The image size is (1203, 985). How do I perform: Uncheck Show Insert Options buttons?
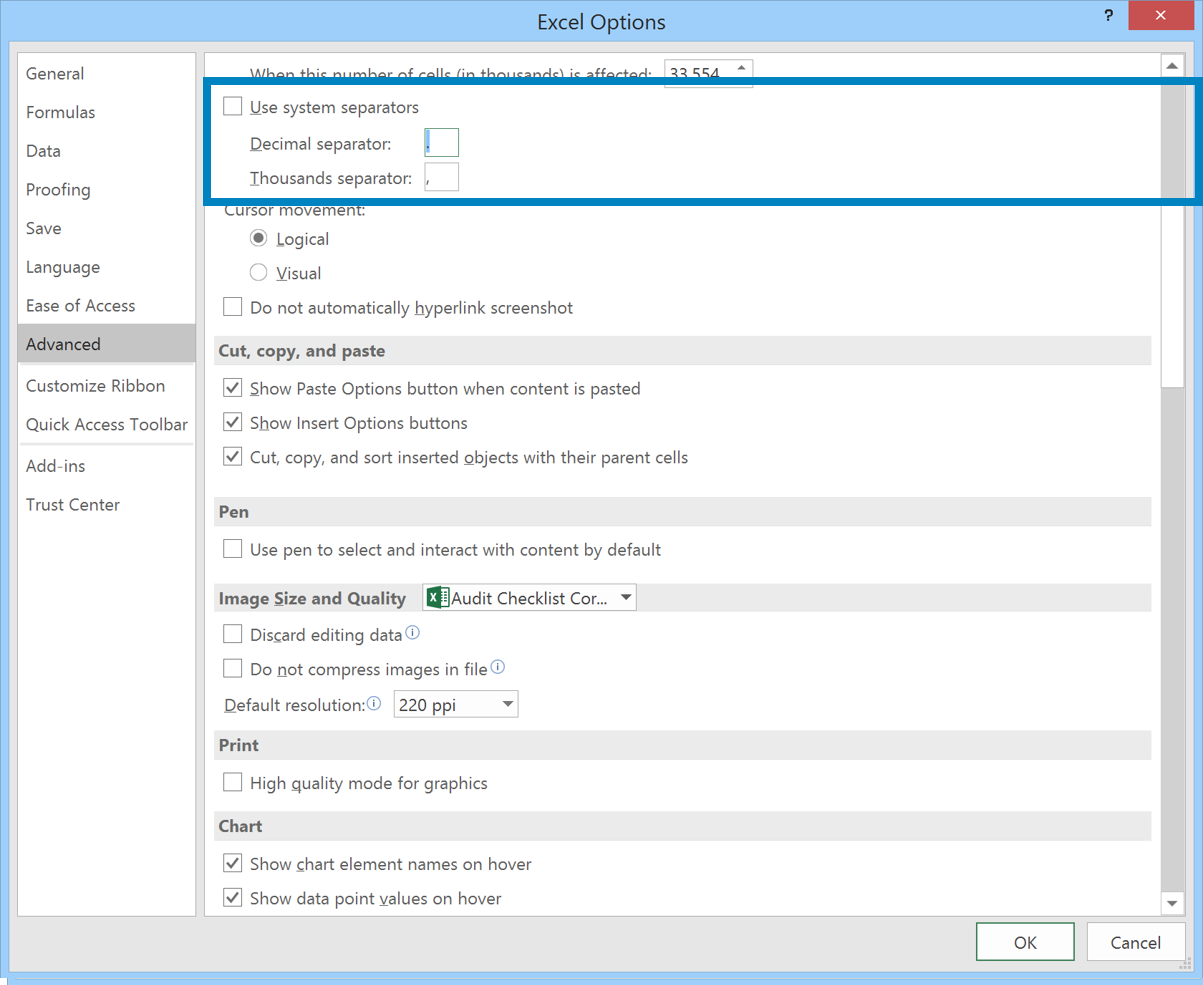pyautogui.click(x=233, y=423)
